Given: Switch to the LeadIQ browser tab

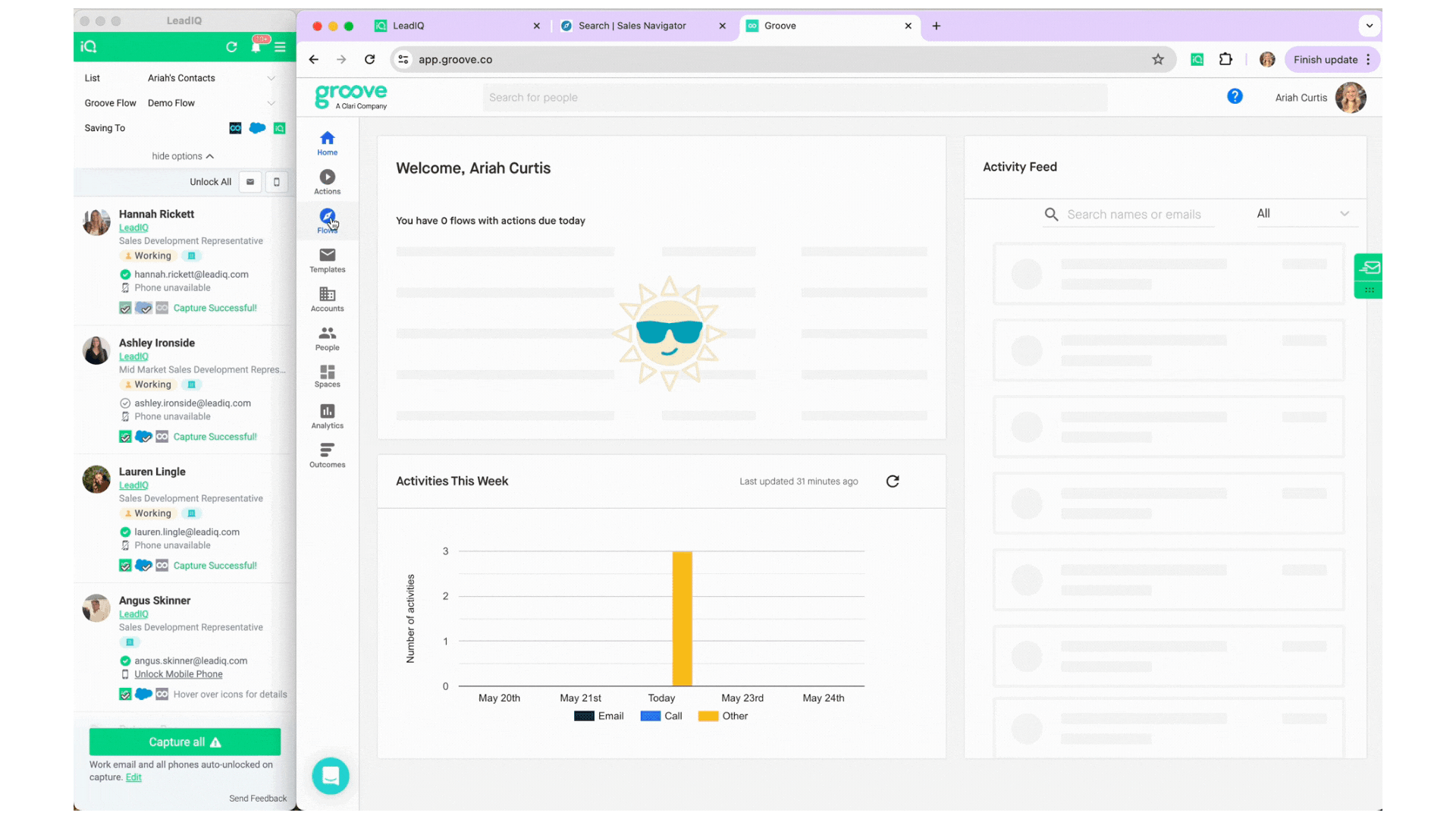Looking at the screenshot, I should tap(457, 26).
